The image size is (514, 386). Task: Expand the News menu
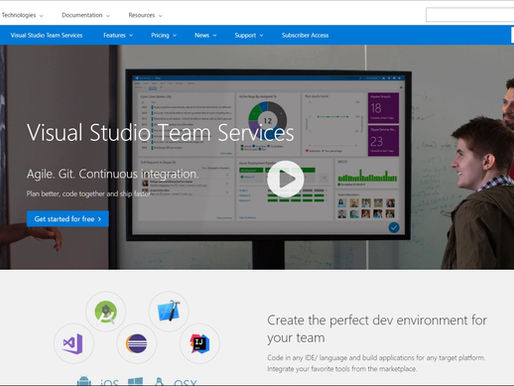(205, 35)
